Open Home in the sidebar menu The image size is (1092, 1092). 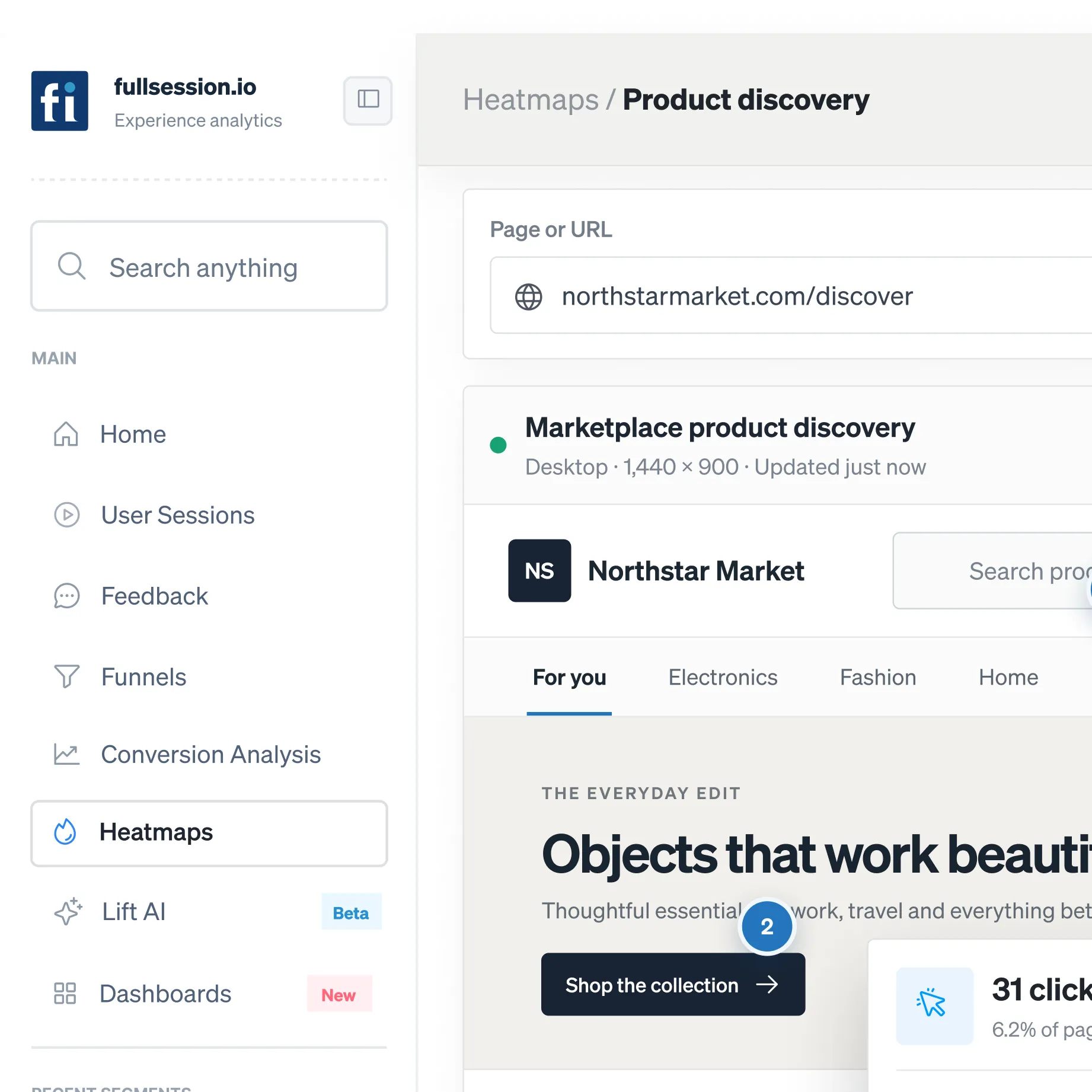click(209, 434)
